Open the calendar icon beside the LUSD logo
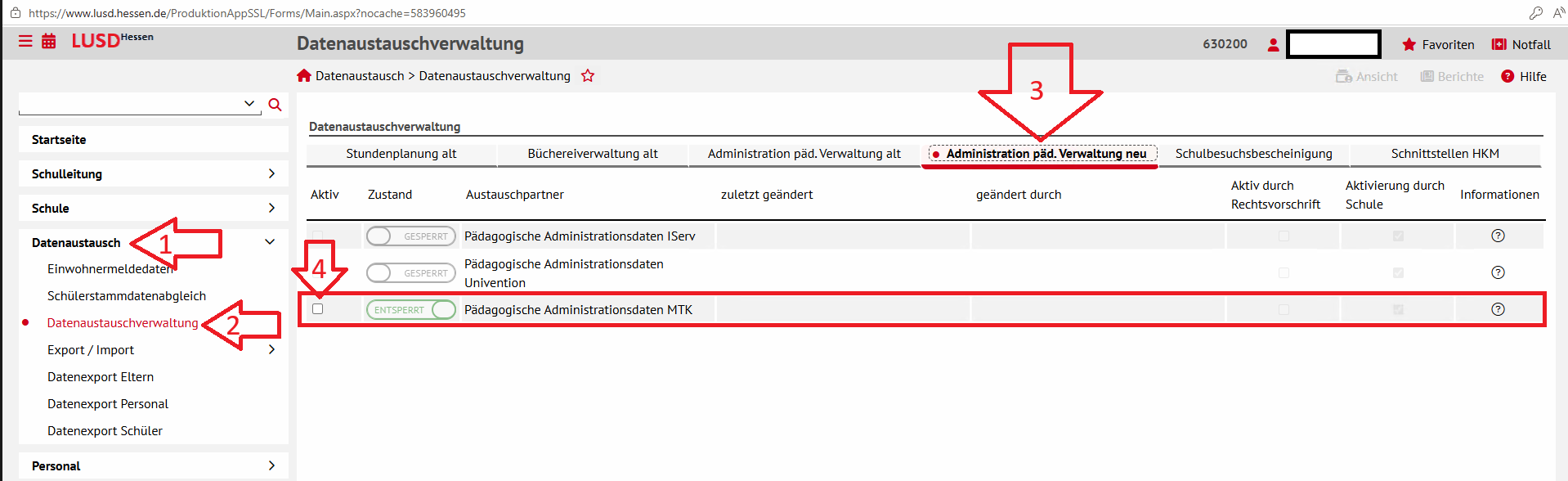1568x481 pixels. coord(49,41)
